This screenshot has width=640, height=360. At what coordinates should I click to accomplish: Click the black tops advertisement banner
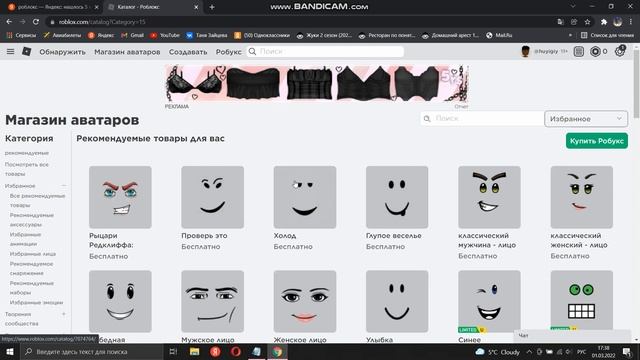317,83
